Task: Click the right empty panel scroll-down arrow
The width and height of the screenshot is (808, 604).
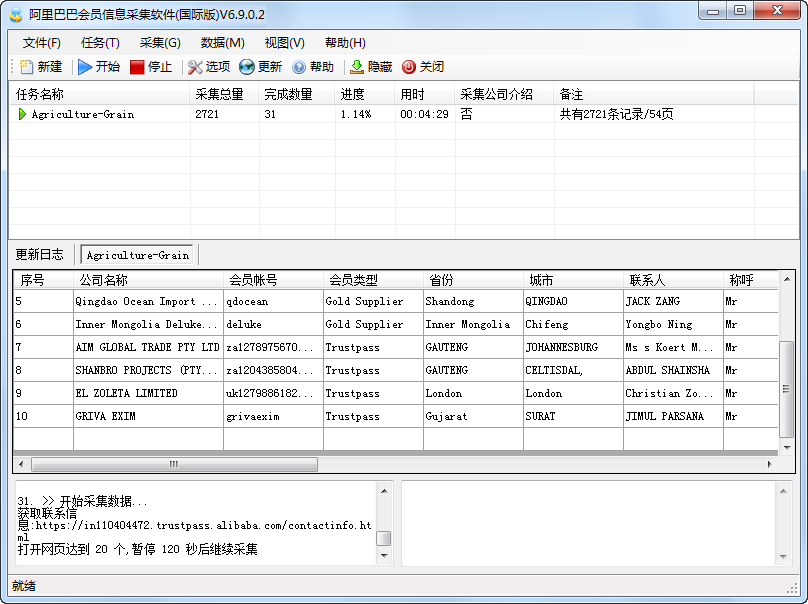Action: point(783,557)
